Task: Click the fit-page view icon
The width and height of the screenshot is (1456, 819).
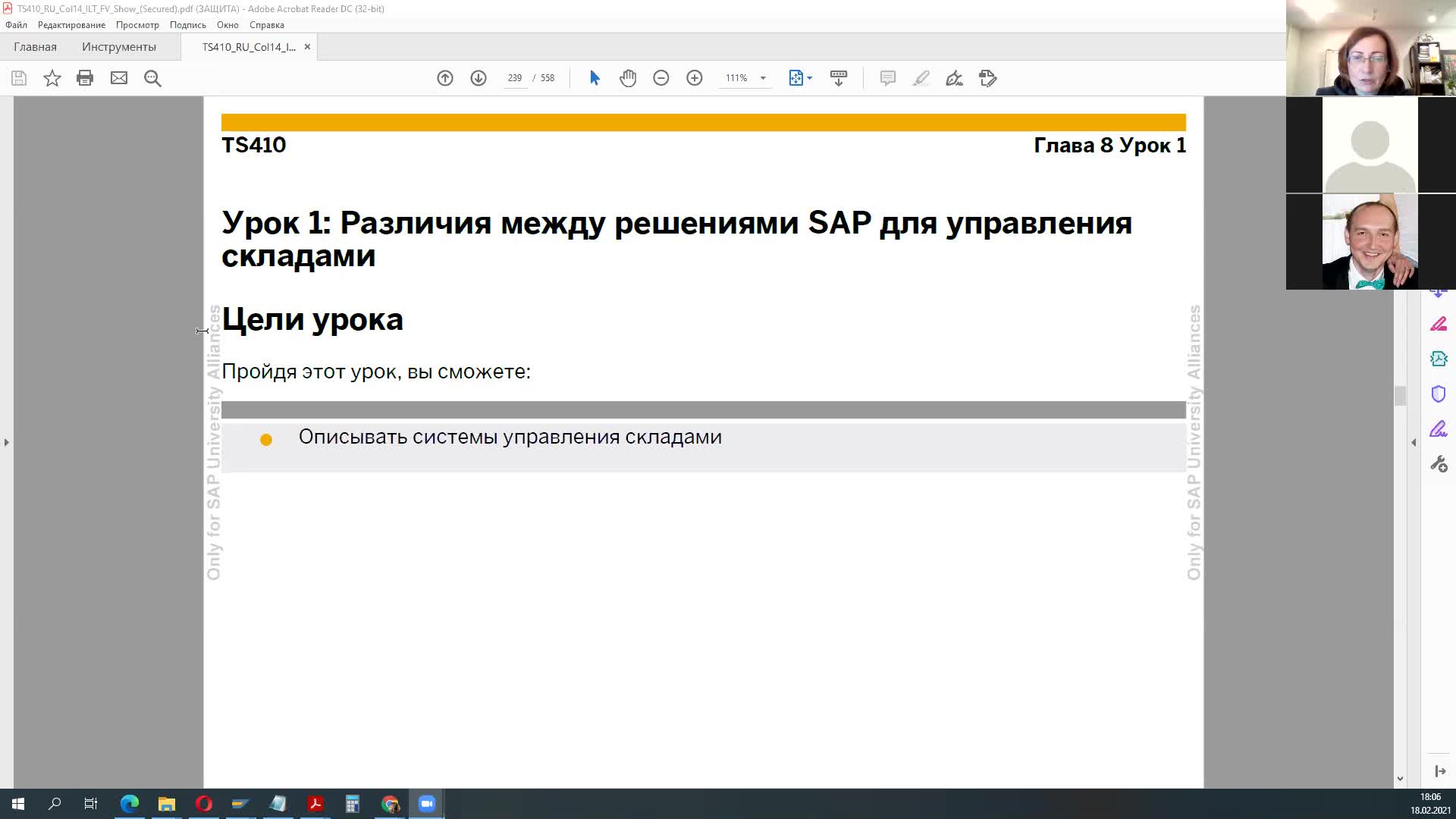Action: [796, 78]
